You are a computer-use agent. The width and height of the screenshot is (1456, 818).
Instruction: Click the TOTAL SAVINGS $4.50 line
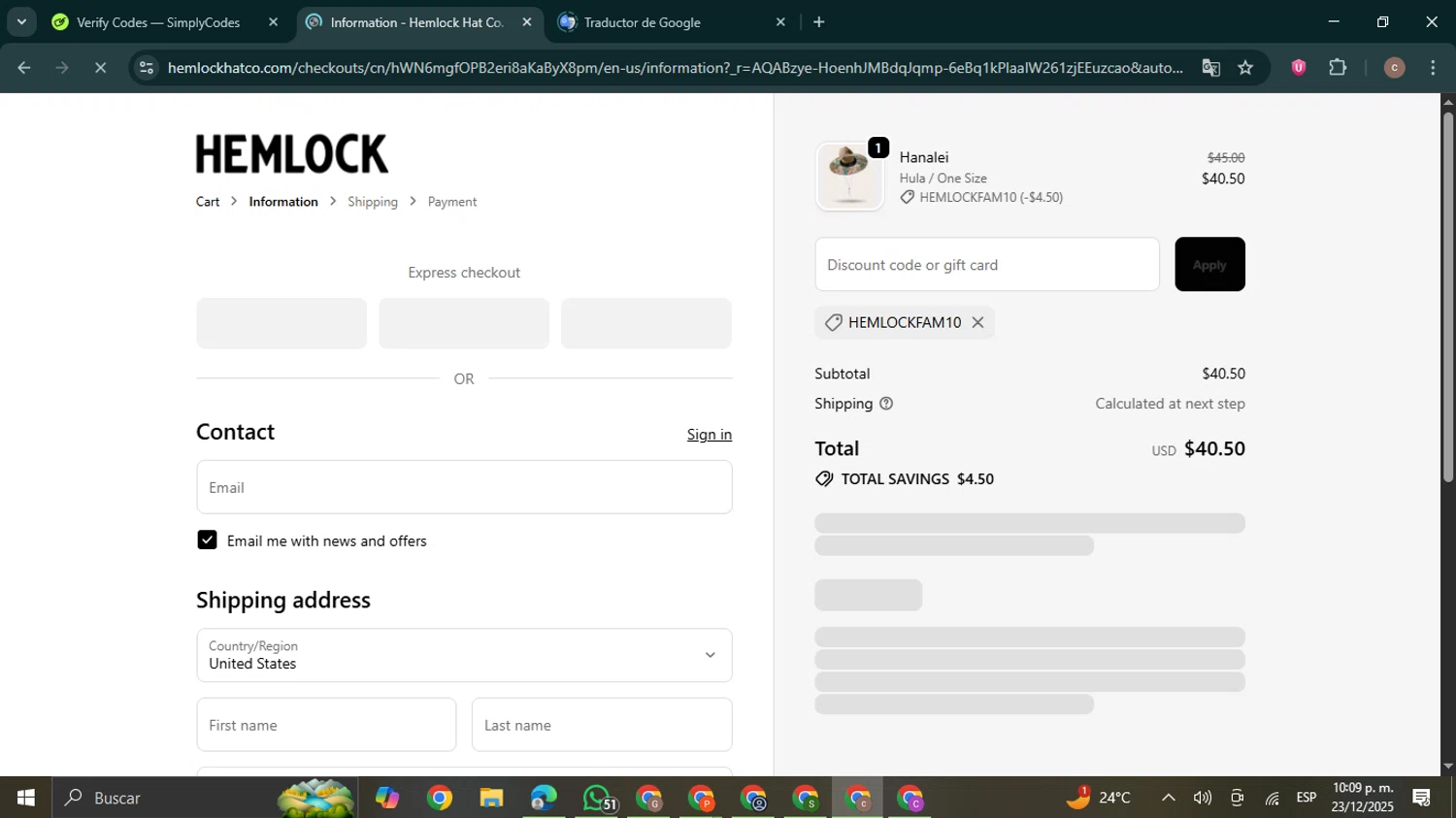[x=905, y=479]
